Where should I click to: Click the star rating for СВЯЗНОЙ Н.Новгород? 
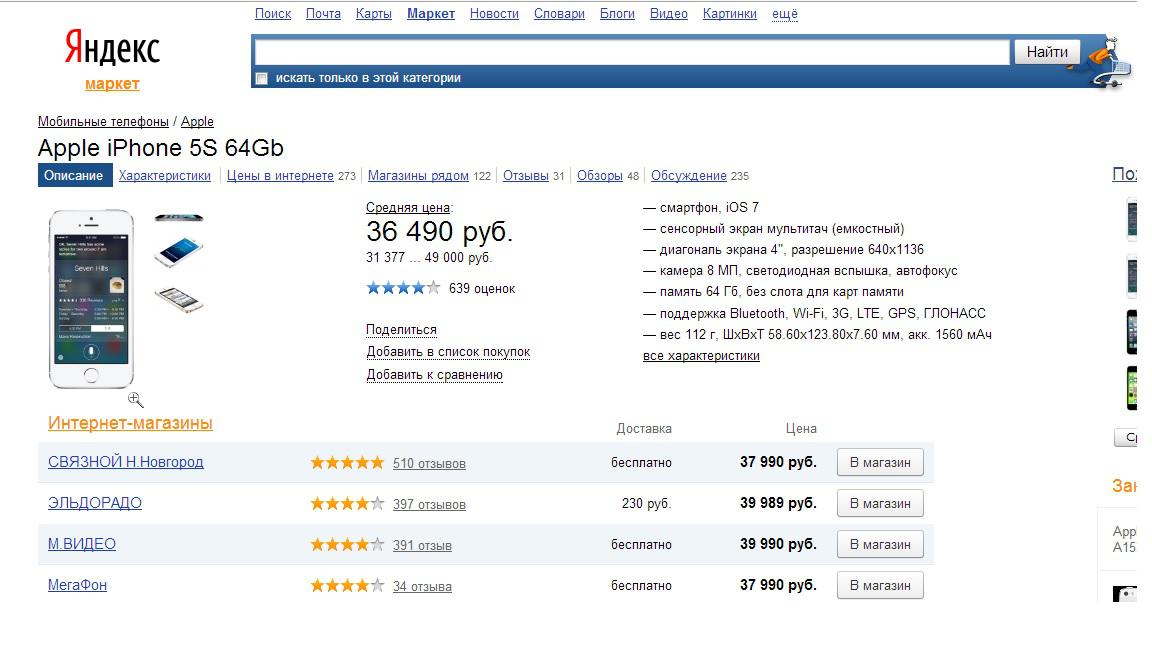[347, 463]
